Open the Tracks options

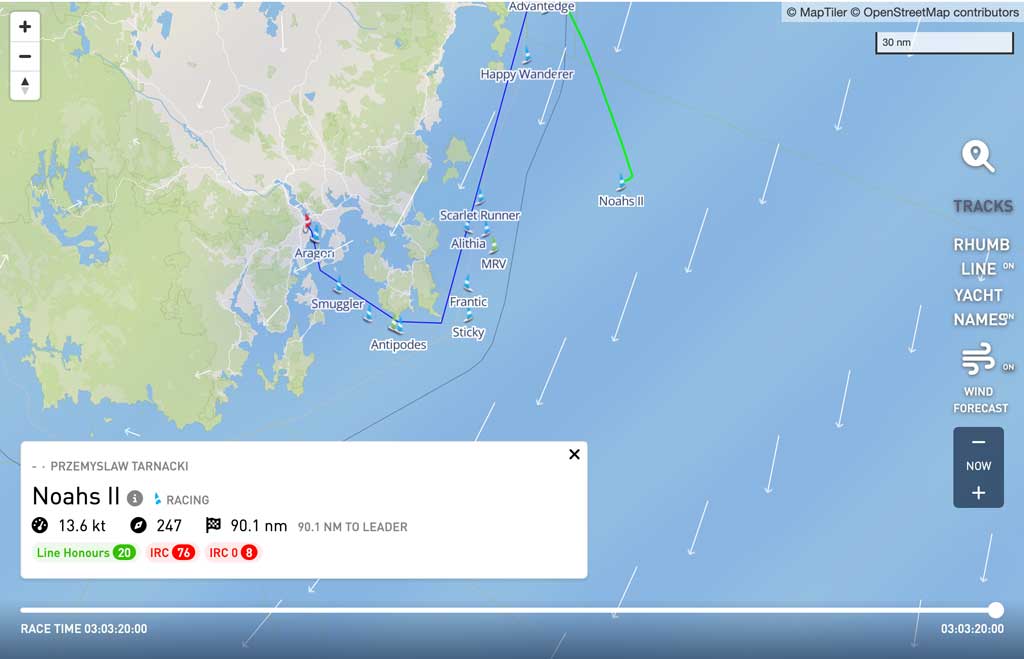[983, 206]
